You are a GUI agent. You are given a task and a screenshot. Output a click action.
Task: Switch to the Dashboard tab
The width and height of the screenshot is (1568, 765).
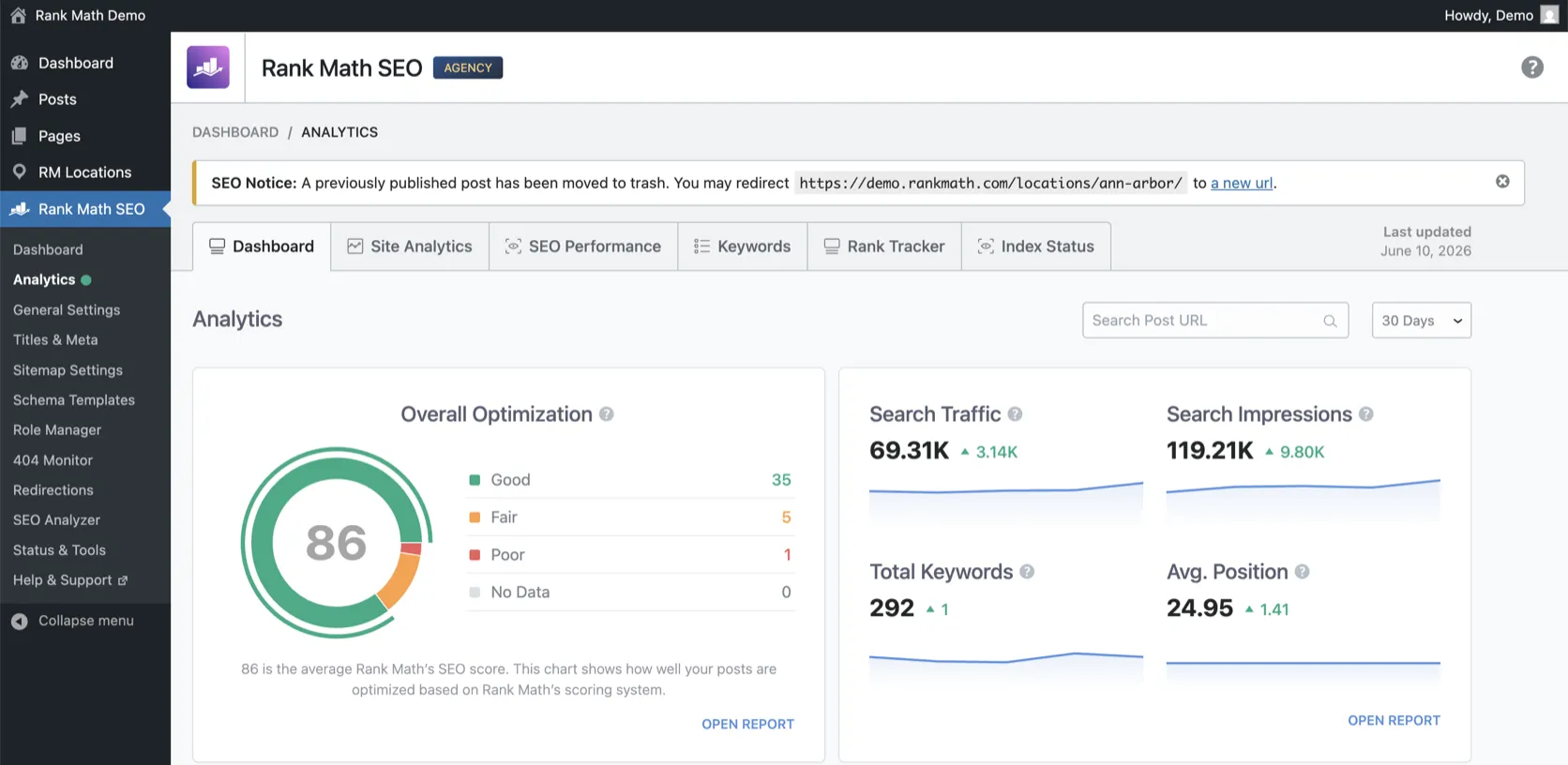(262, 247)
